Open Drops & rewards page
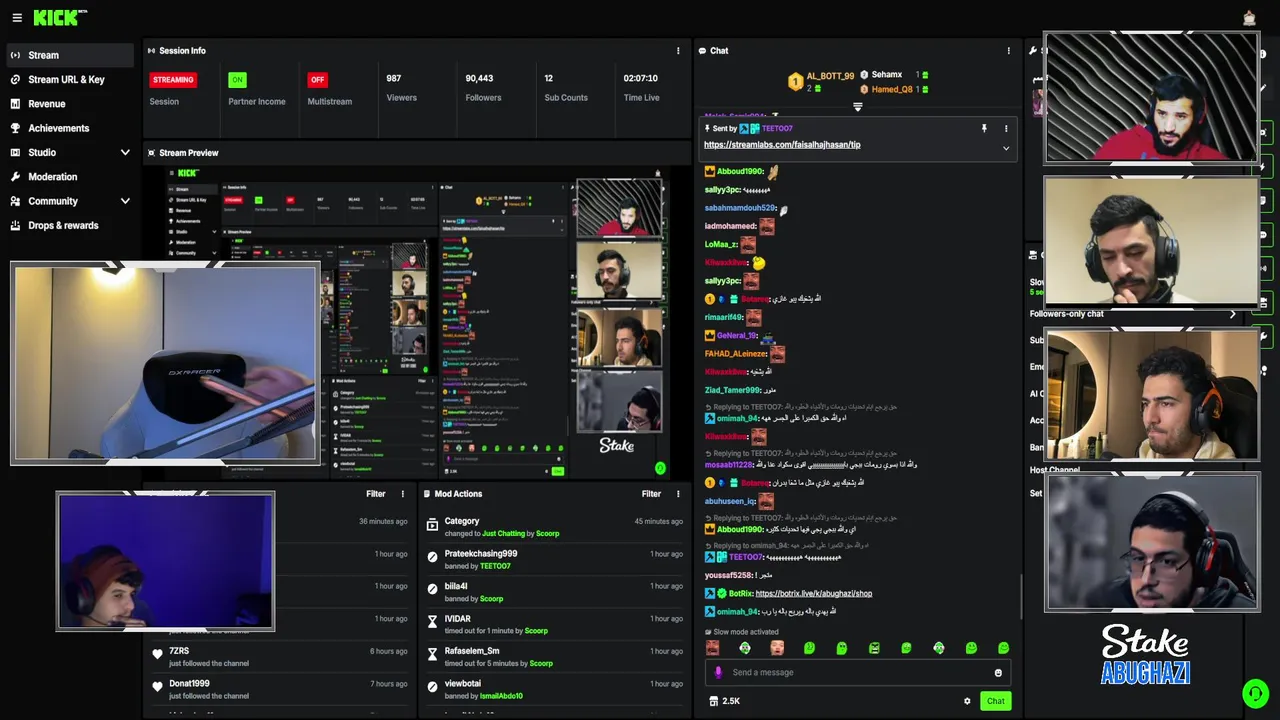The width and height of the screenshot is (1280, 720). (x=63, y=225)
